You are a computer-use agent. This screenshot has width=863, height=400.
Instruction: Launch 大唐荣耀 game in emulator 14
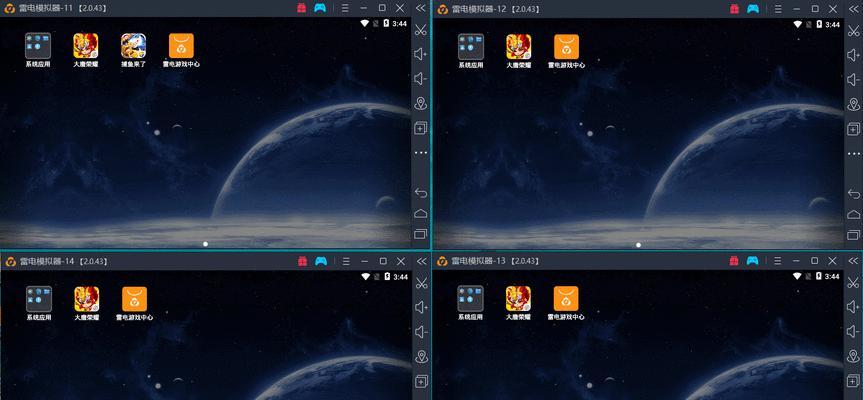pyautogui.click(x=86, y=299)
